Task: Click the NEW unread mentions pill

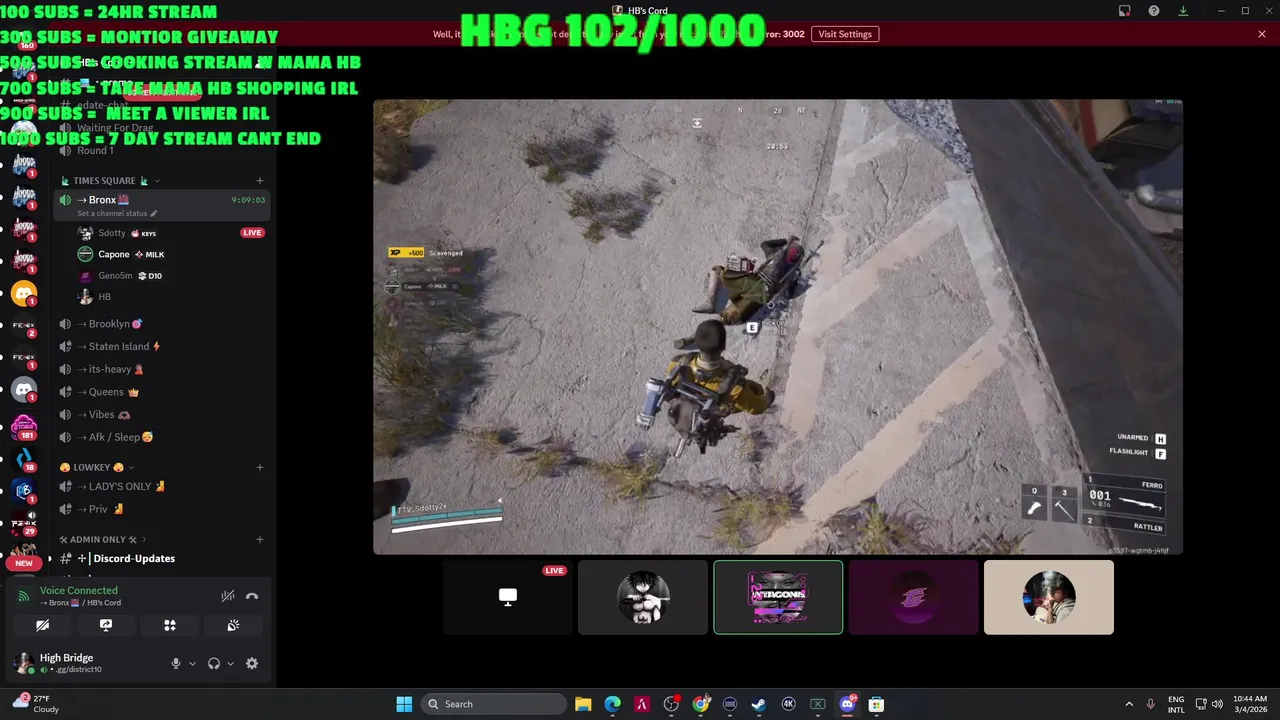Action: [x=24, y=563]
